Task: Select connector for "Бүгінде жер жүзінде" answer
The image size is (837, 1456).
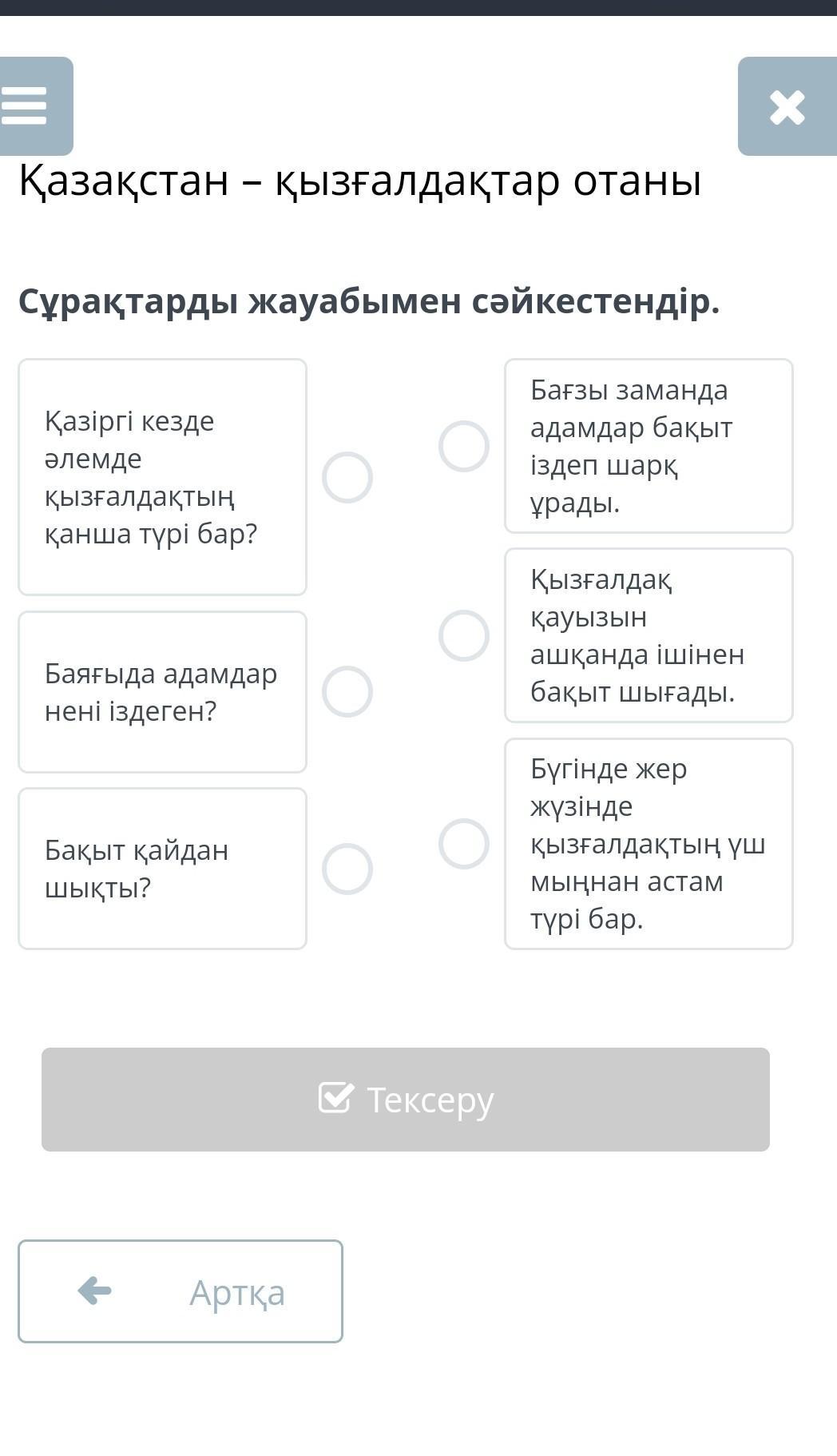Action: (x=464, y=843)
